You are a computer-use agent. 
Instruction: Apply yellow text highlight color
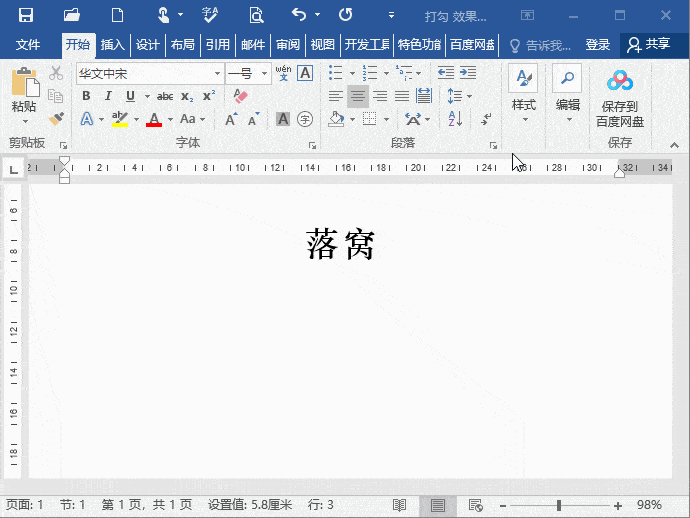pos(120,119)
